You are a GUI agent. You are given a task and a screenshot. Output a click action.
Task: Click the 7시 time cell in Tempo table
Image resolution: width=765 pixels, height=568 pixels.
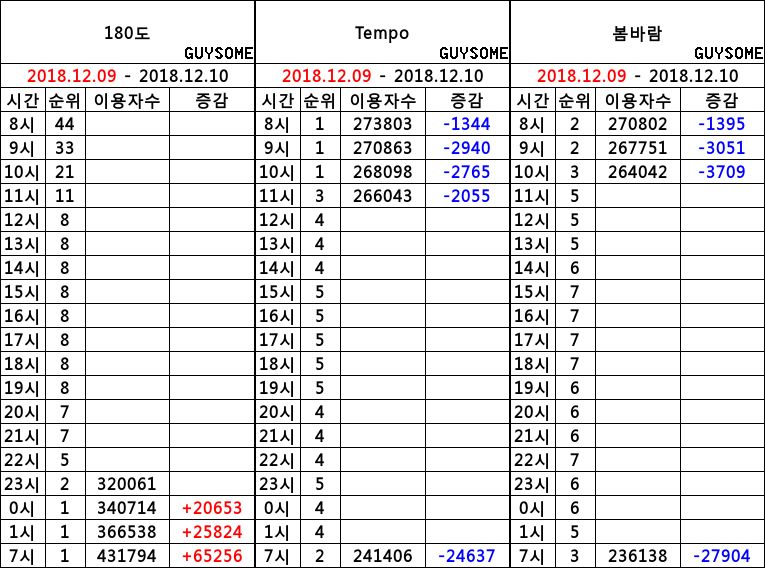[x=277, y=556]
